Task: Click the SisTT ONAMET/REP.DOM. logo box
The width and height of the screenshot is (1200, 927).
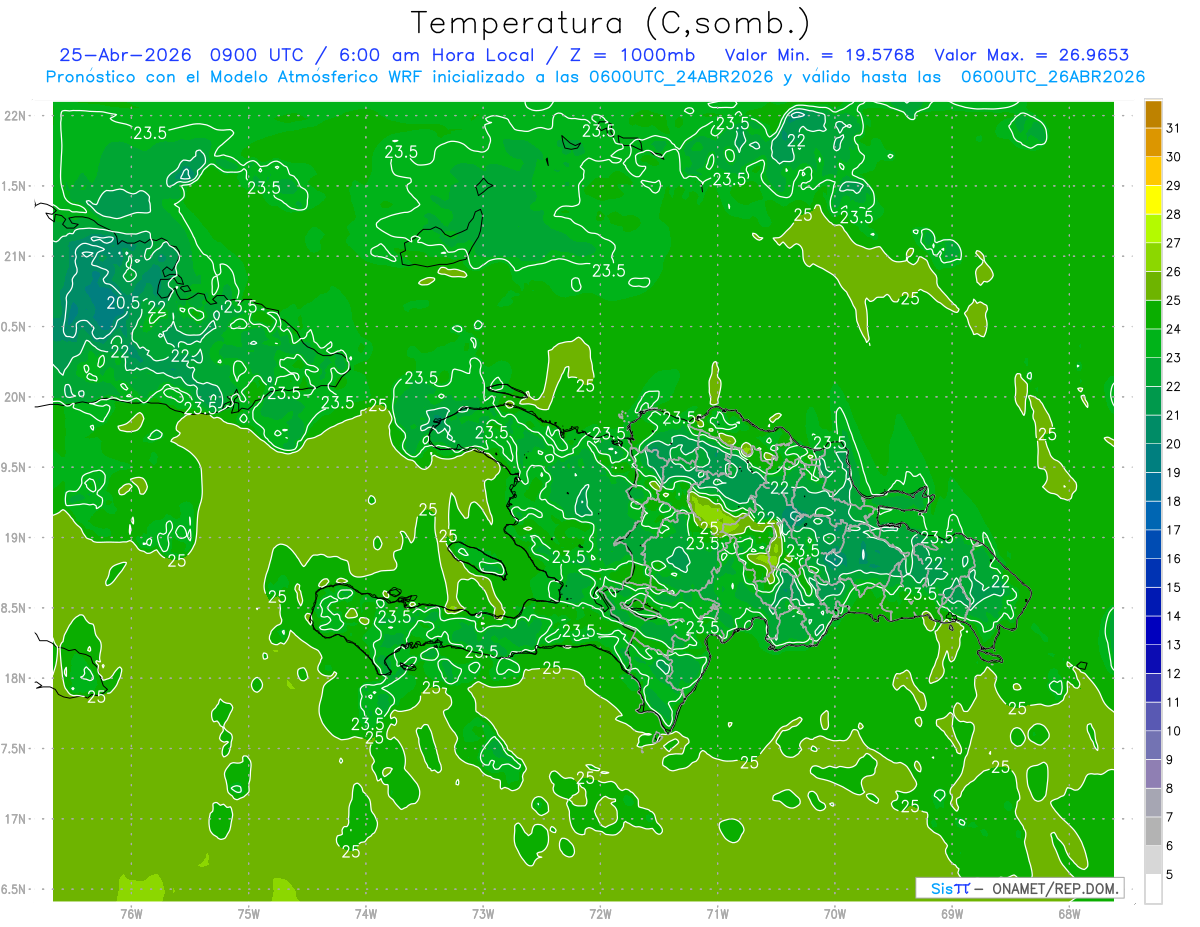Action: [x=1019, y=888]
